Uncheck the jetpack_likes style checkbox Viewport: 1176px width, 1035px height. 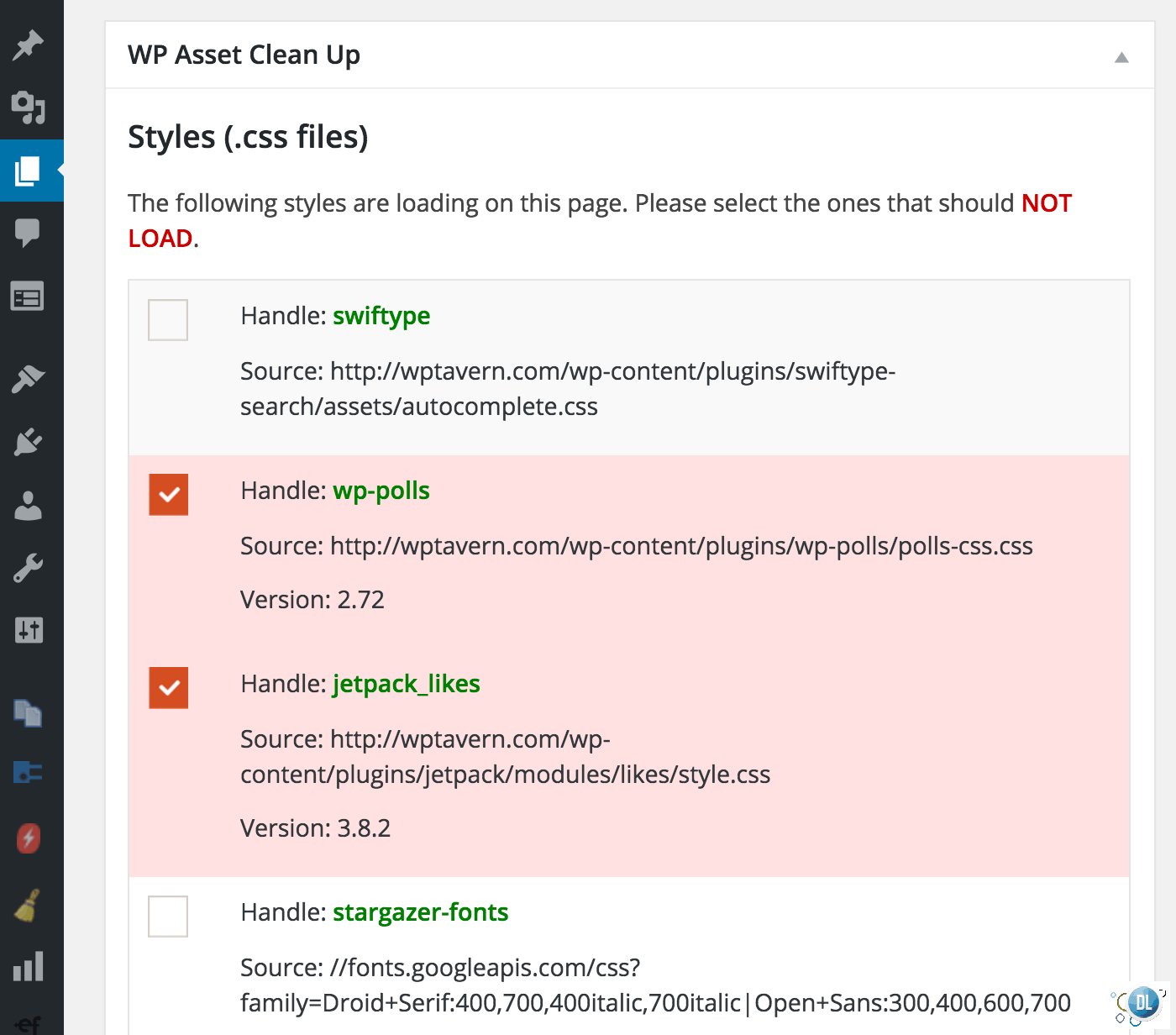(x=169, y=687)
